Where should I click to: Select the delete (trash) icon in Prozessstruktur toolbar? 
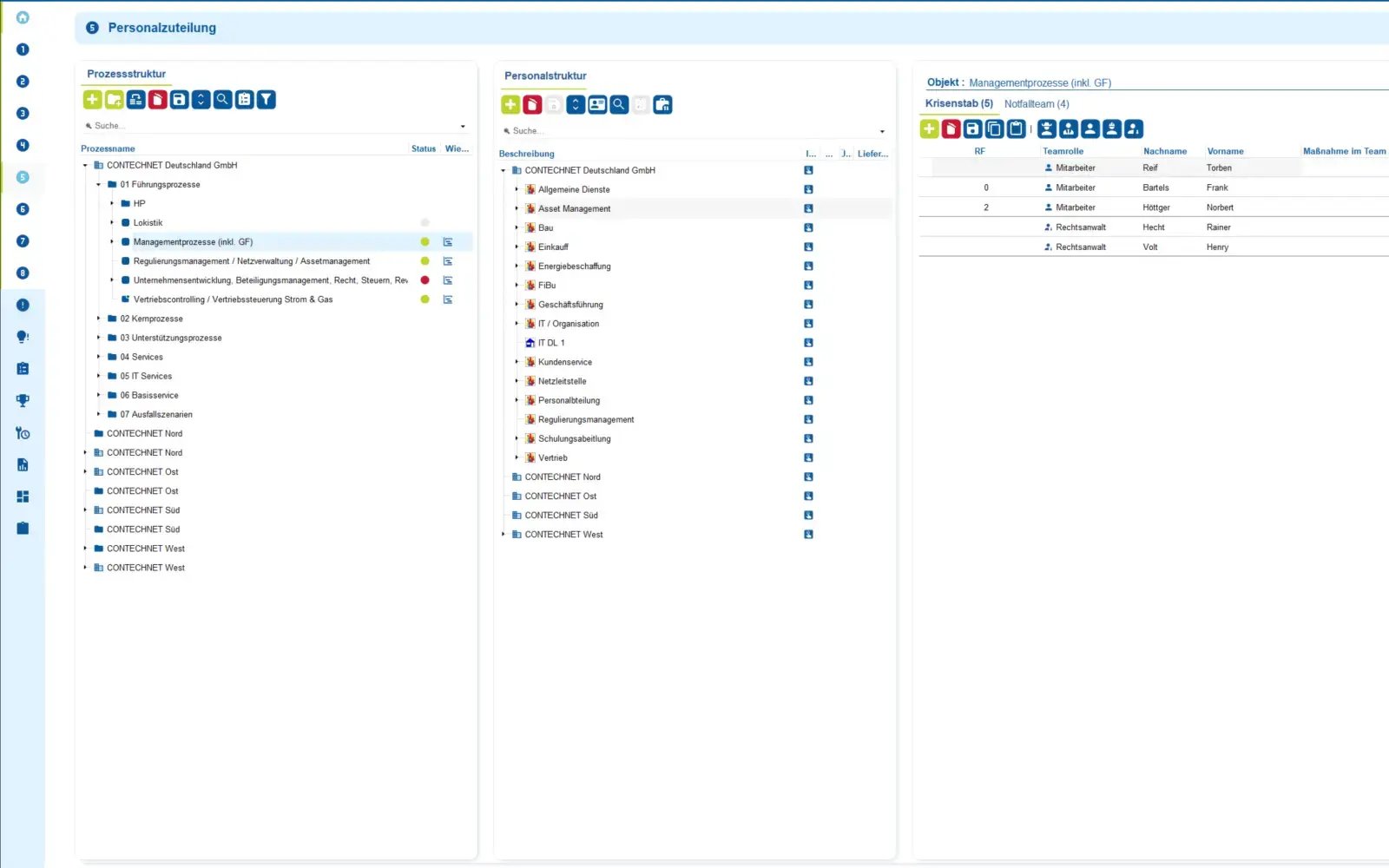(x=157, y=99)
